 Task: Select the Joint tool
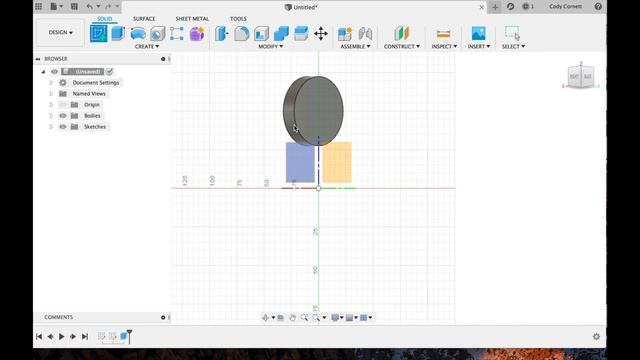(365, 34)
